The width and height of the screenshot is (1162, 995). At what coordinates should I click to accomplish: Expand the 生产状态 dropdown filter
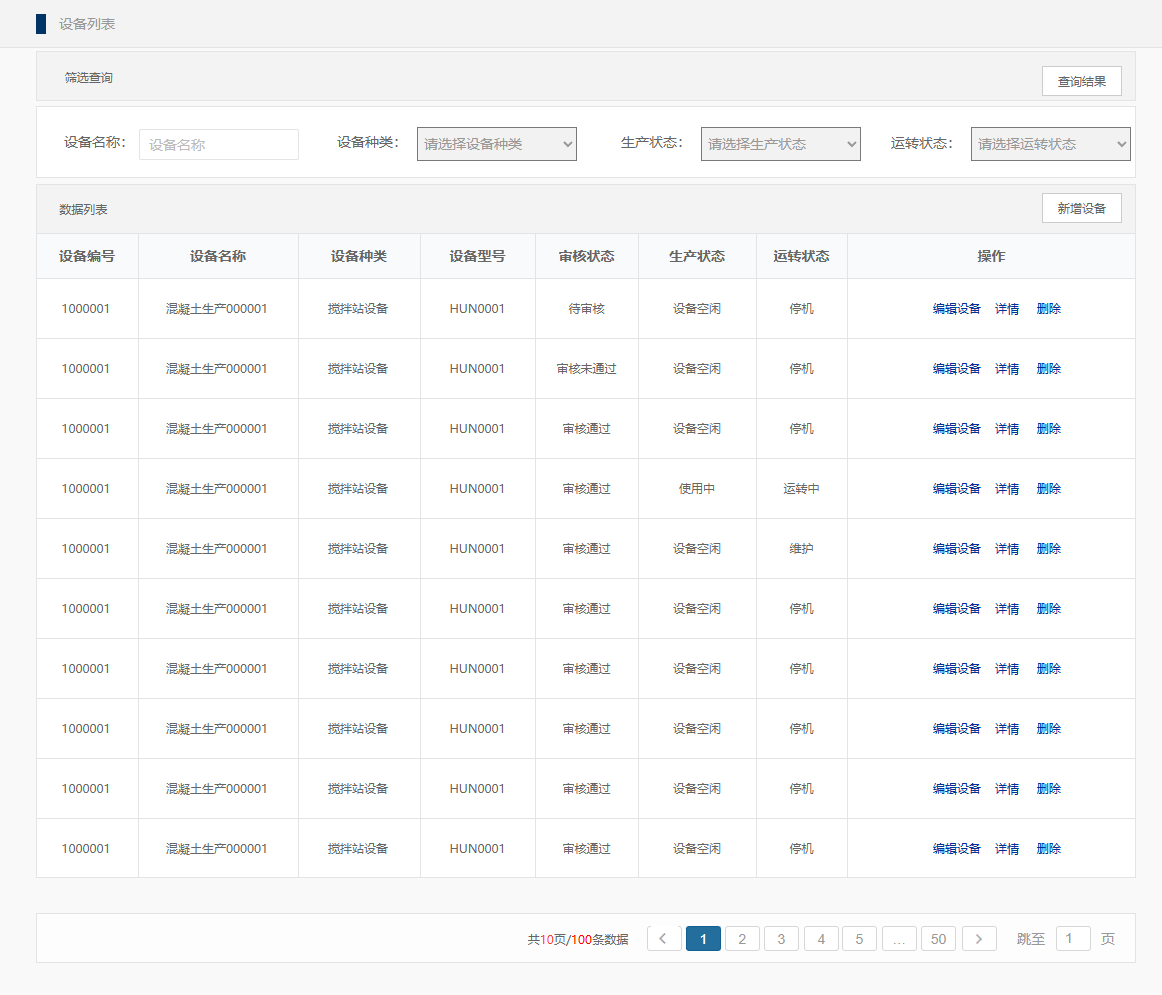point(780,144)
